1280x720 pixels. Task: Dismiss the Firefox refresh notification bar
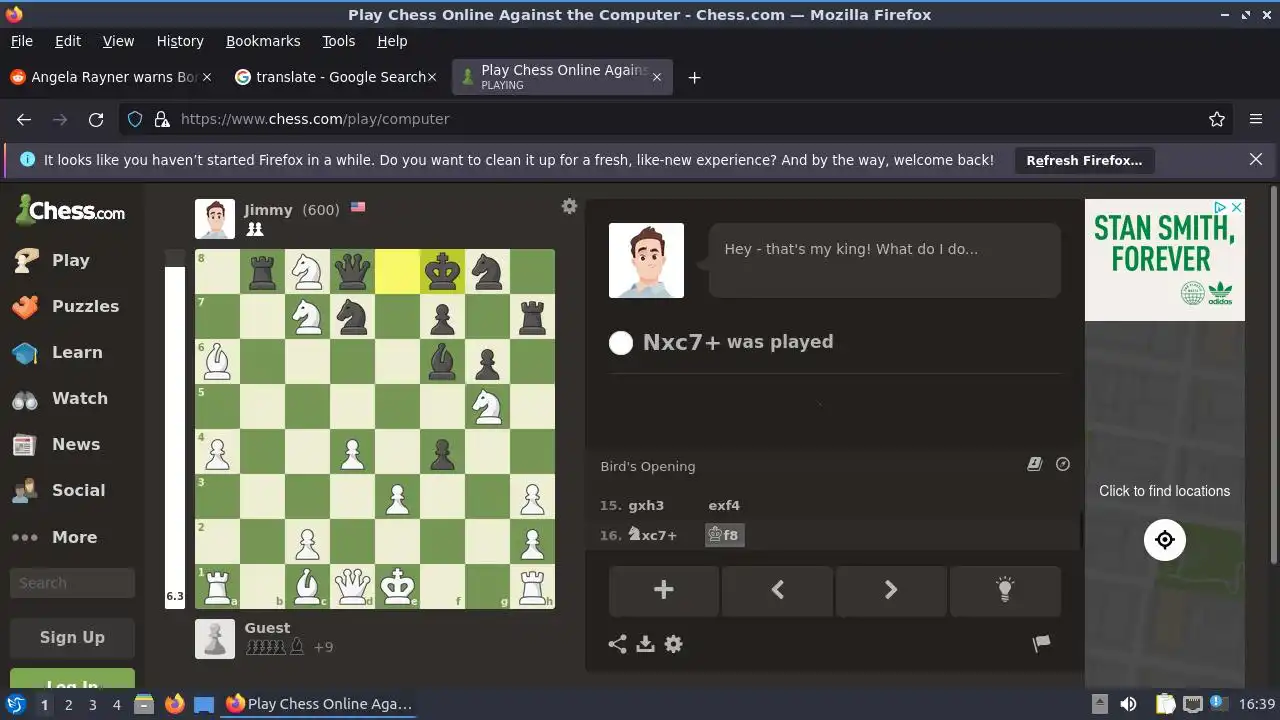point(1256,159)
